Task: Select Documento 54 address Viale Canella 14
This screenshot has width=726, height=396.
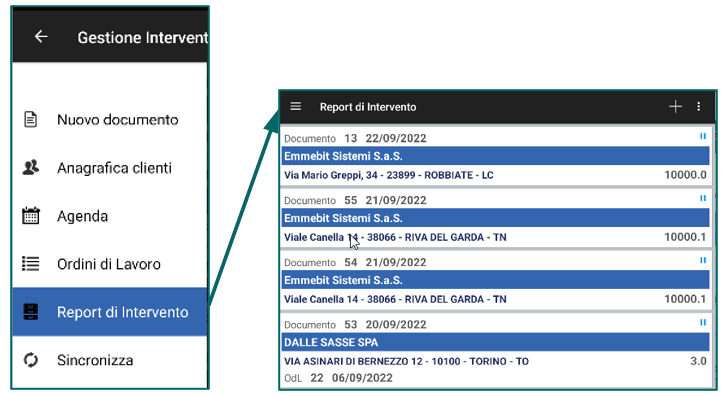Action: (x=395, y=299)
